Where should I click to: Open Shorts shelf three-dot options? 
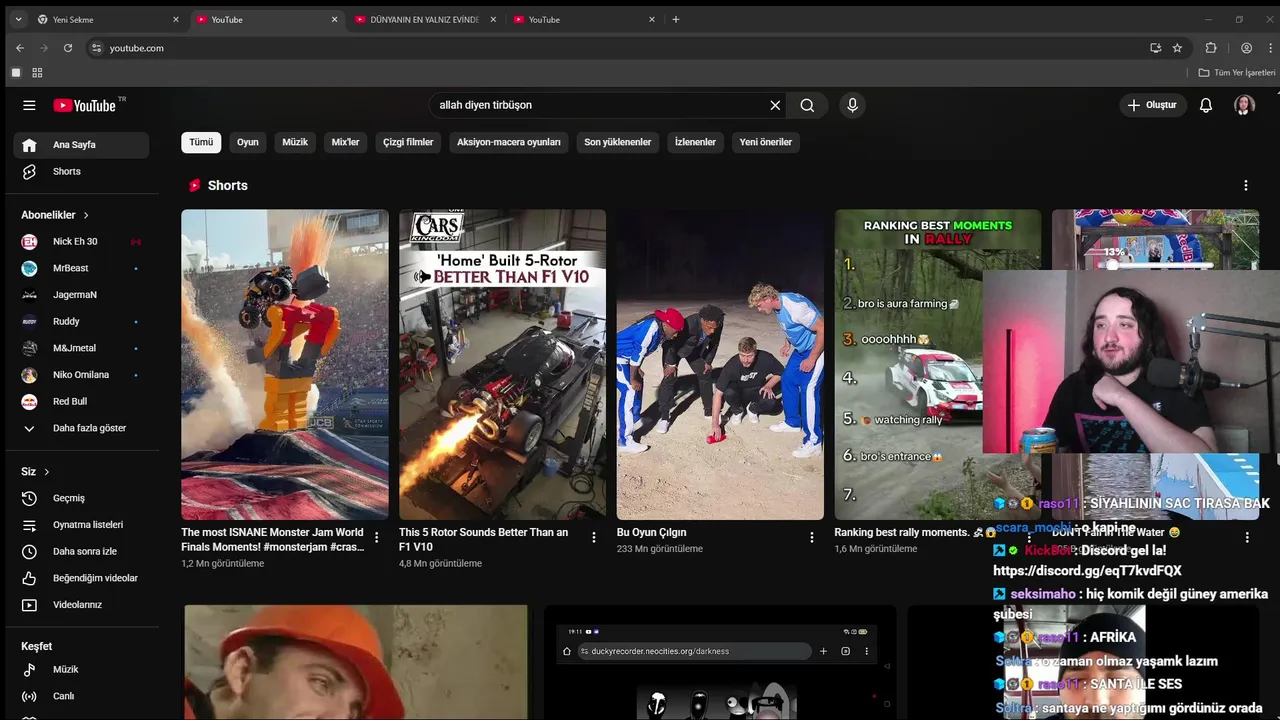[x=1246, y=185]
